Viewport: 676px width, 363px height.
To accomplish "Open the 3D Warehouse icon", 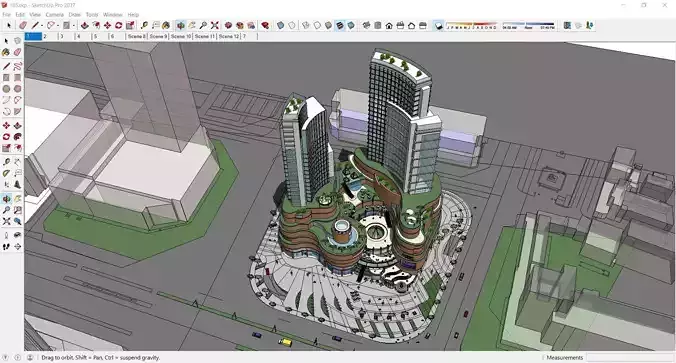I will click(228, 25).
